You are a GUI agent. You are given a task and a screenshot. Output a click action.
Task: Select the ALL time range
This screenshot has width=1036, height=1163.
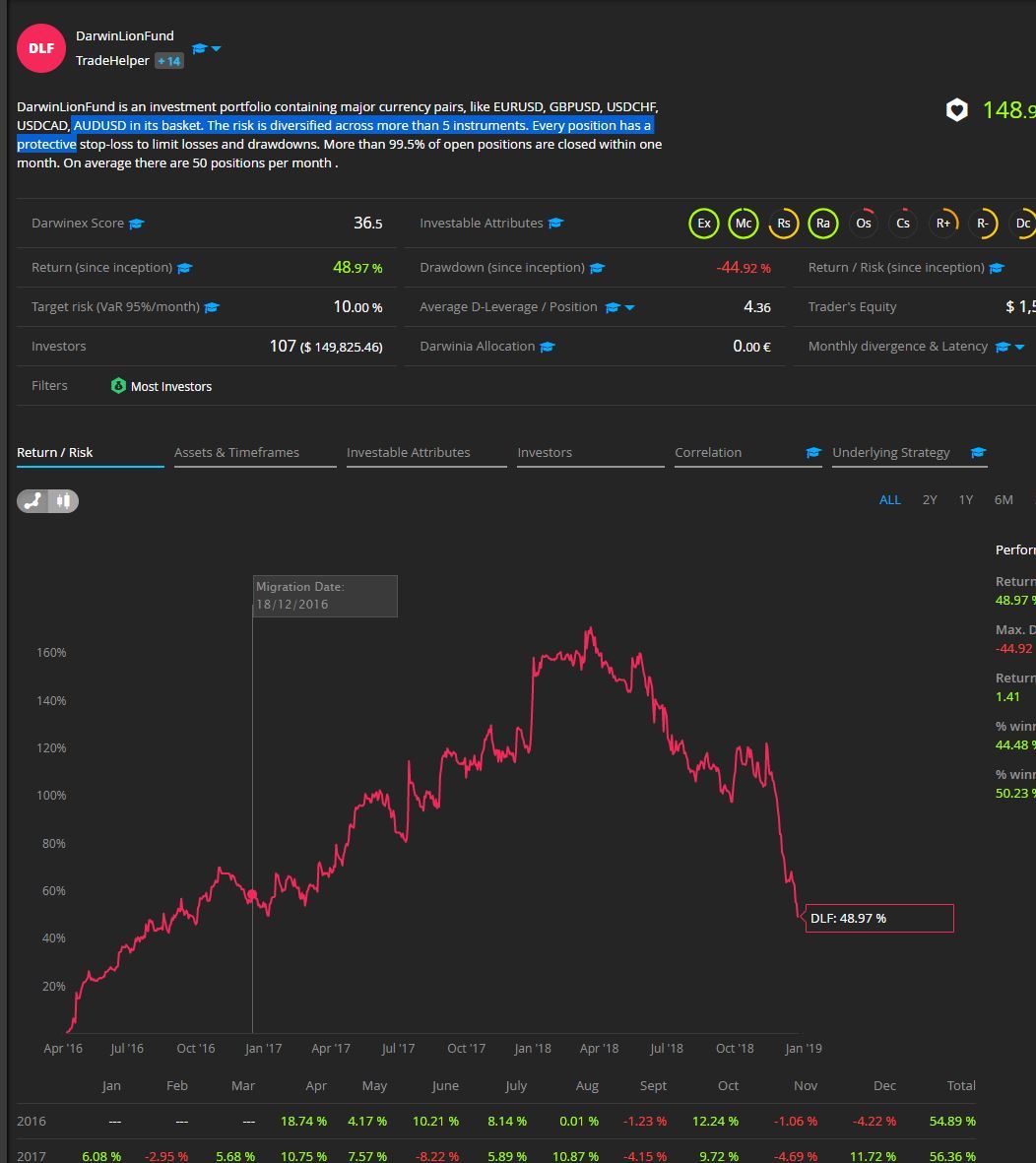click(x=890, y=500)
